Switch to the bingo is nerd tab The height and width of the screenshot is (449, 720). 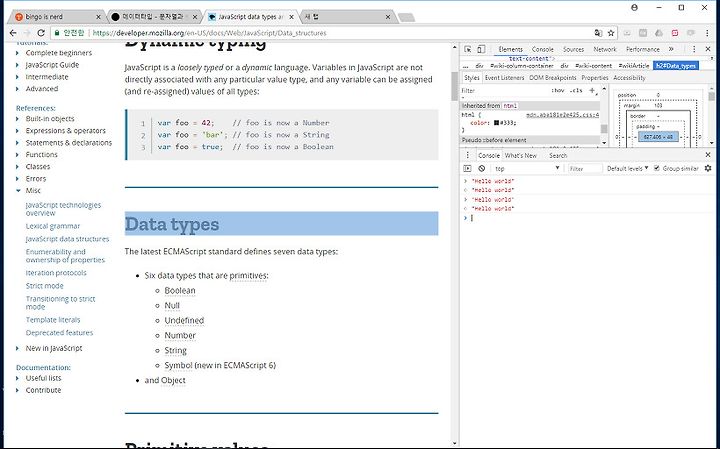click(57, 17)
